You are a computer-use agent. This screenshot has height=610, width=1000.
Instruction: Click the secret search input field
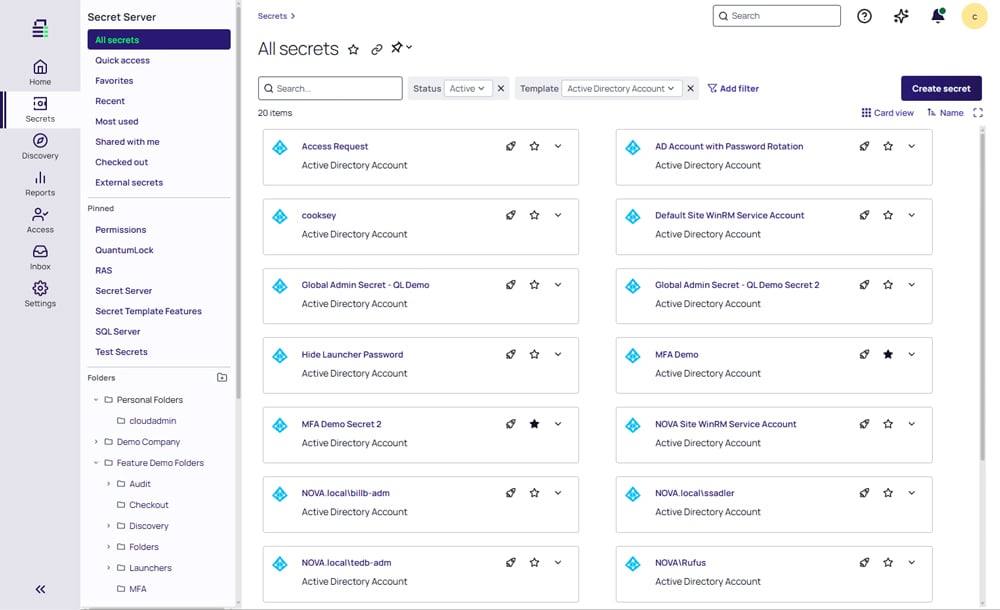(x=330, y=88)
